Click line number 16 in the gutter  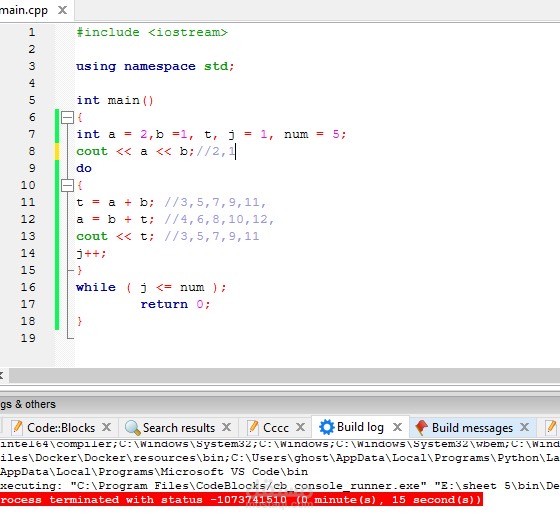click(28, 287)
